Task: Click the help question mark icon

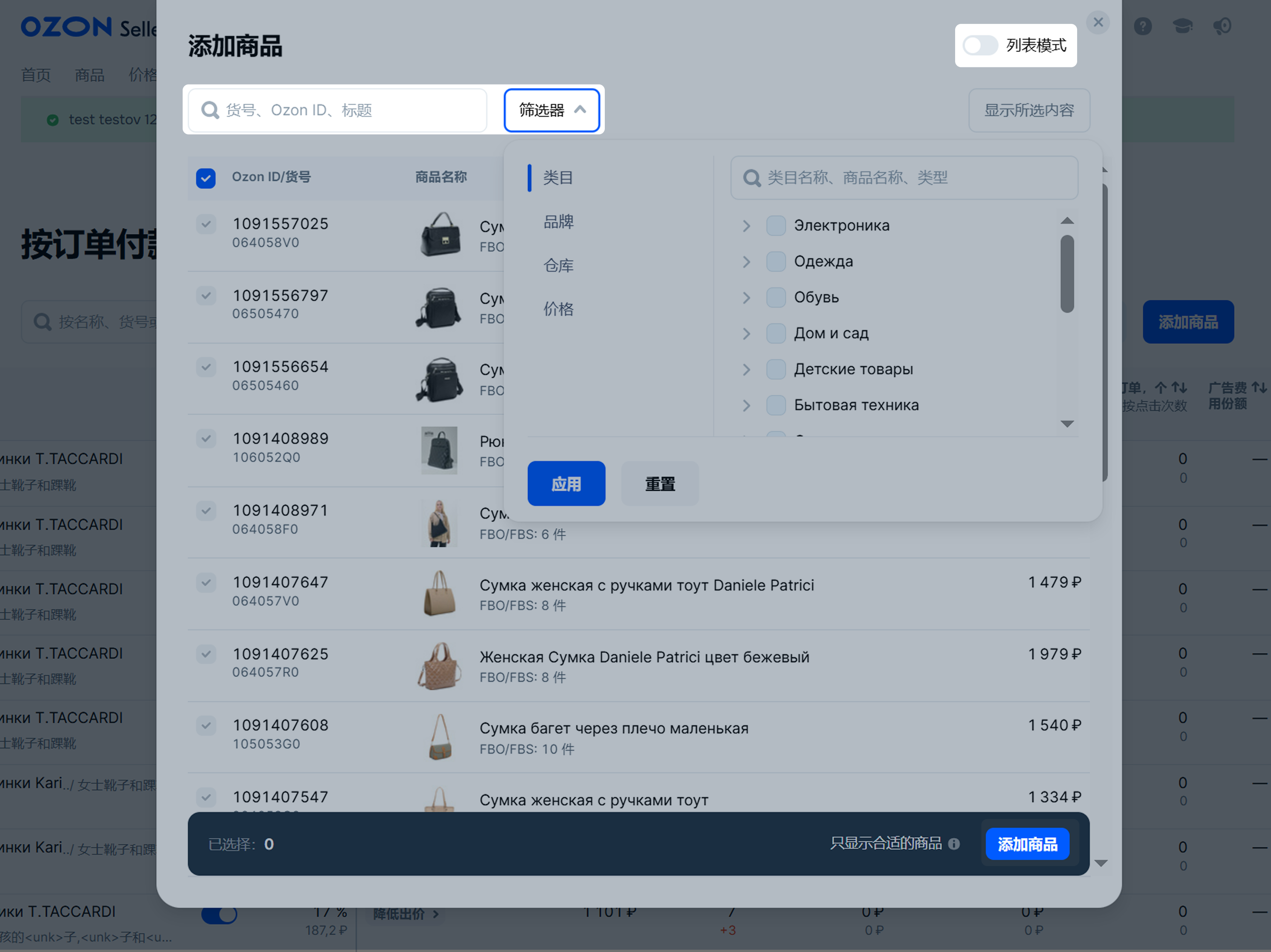Action: (1143, 26)
